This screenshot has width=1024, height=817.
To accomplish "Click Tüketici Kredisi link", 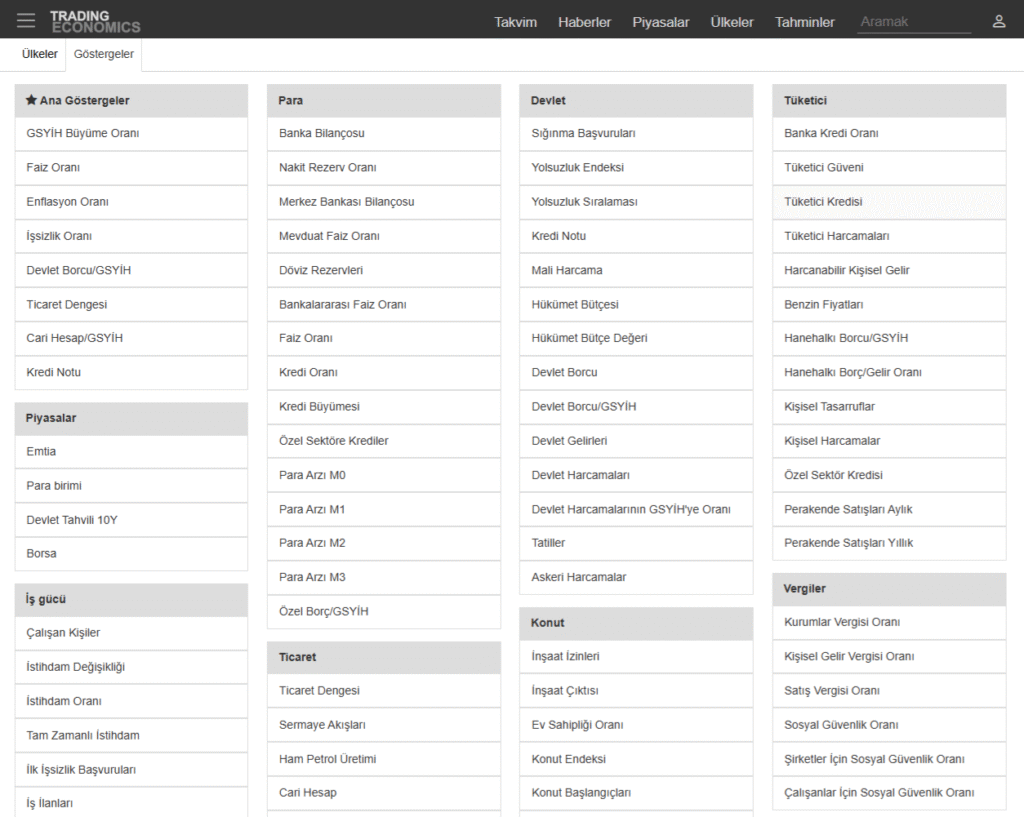I will click(x=823, y=201).
